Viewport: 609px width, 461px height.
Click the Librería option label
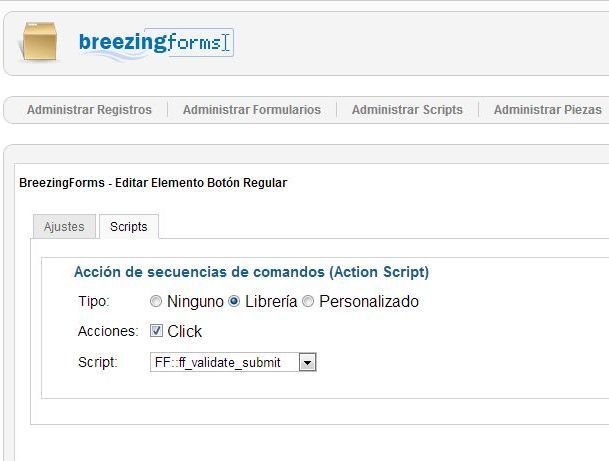click(271, 302)
